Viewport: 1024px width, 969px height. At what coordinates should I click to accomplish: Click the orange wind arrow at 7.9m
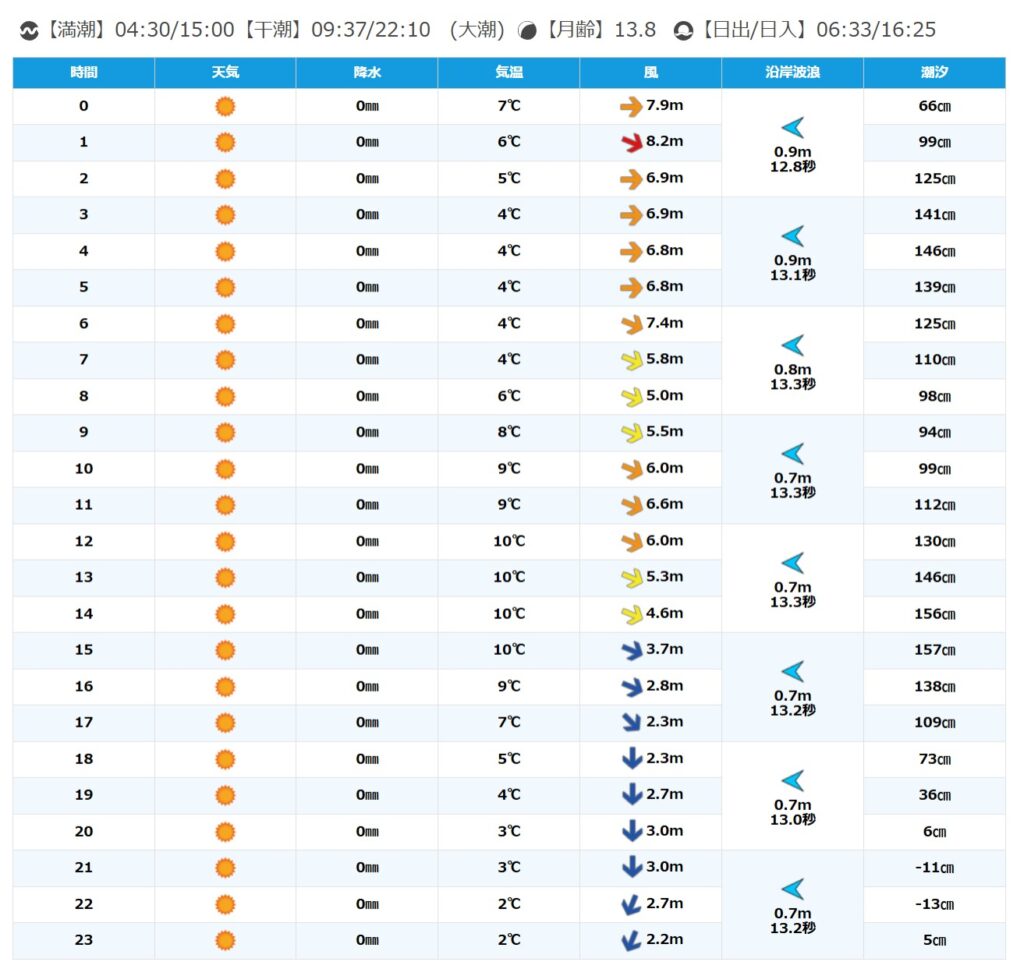click(631, 106)
